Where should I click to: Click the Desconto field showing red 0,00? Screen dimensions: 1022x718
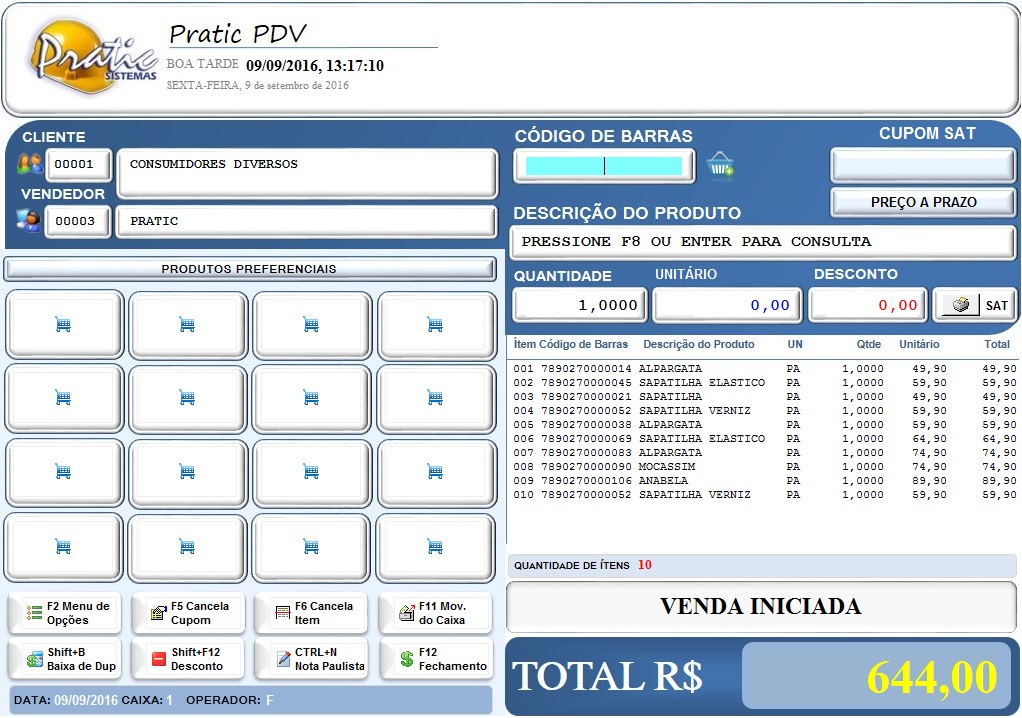point(868,305)
